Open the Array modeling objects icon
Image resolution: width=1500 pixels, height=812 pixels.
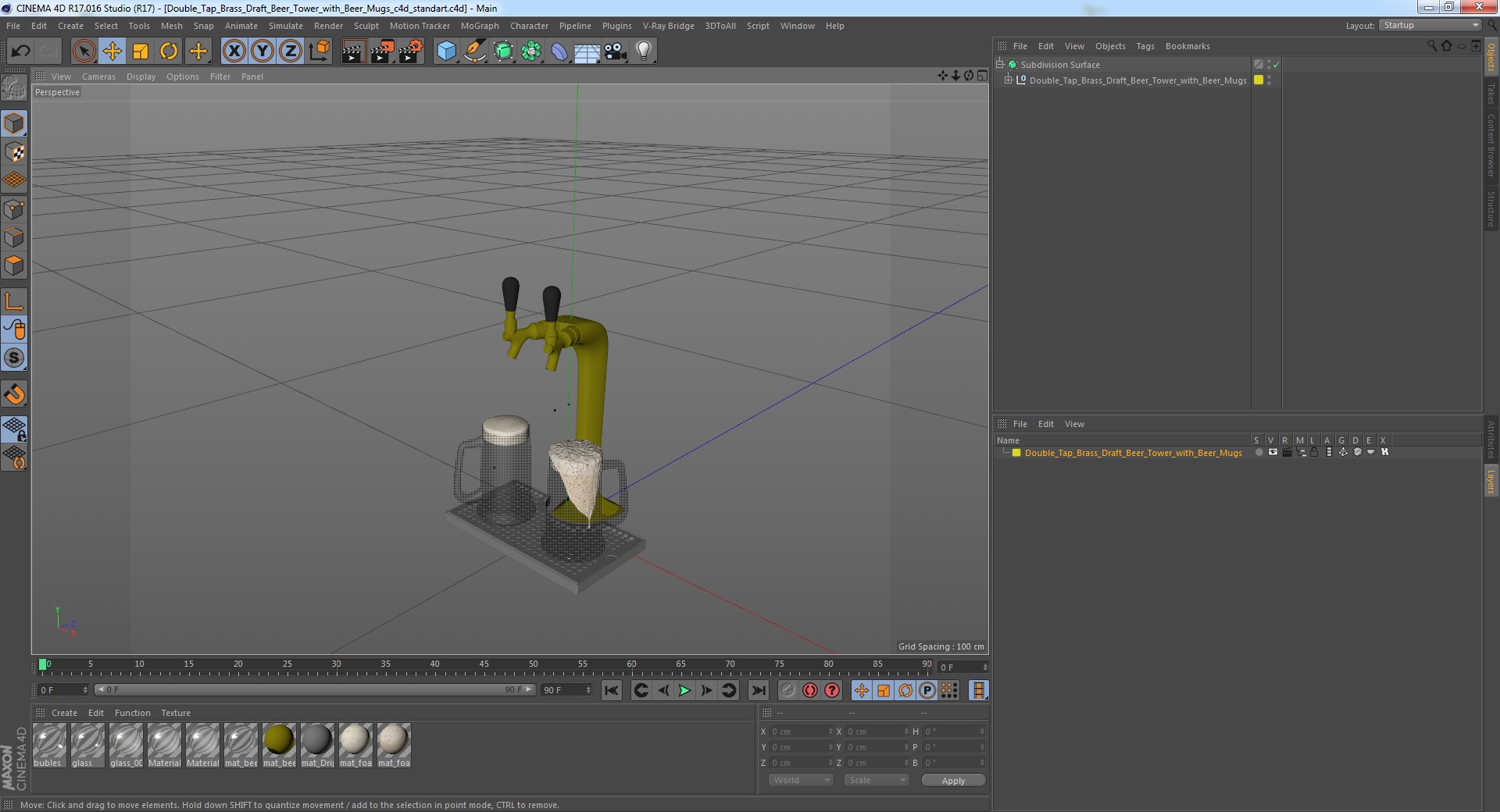tap(531, 52)
